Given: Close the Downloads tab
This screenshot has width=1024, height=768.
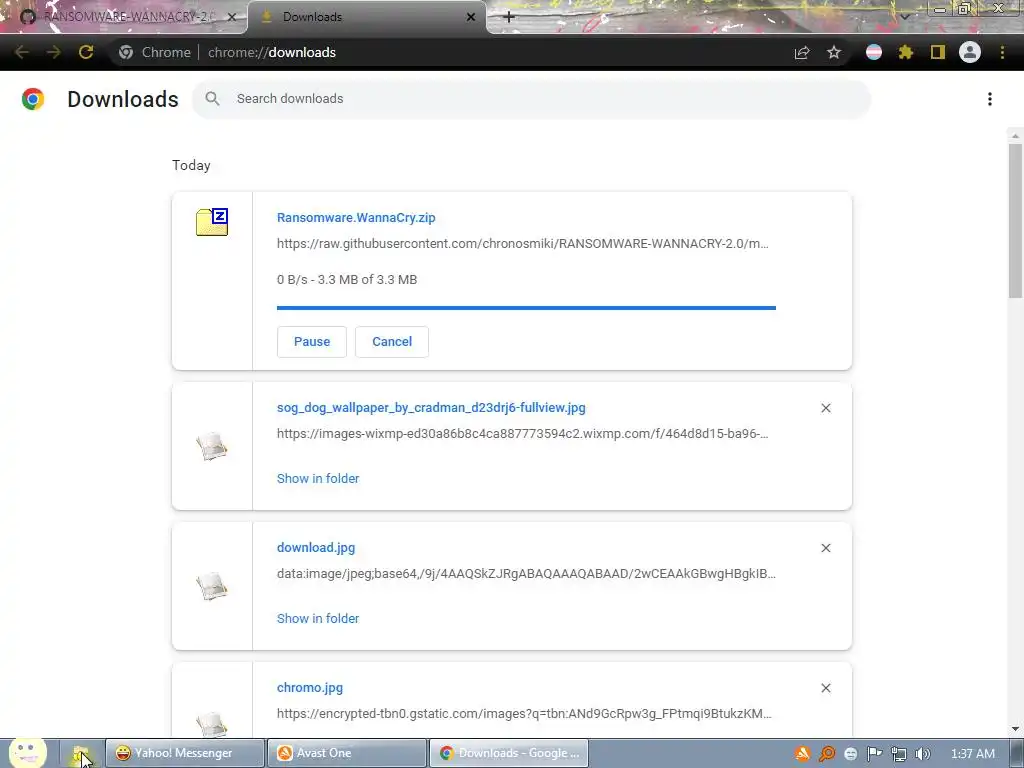Looking at the screenshot, I should [471, 17].
